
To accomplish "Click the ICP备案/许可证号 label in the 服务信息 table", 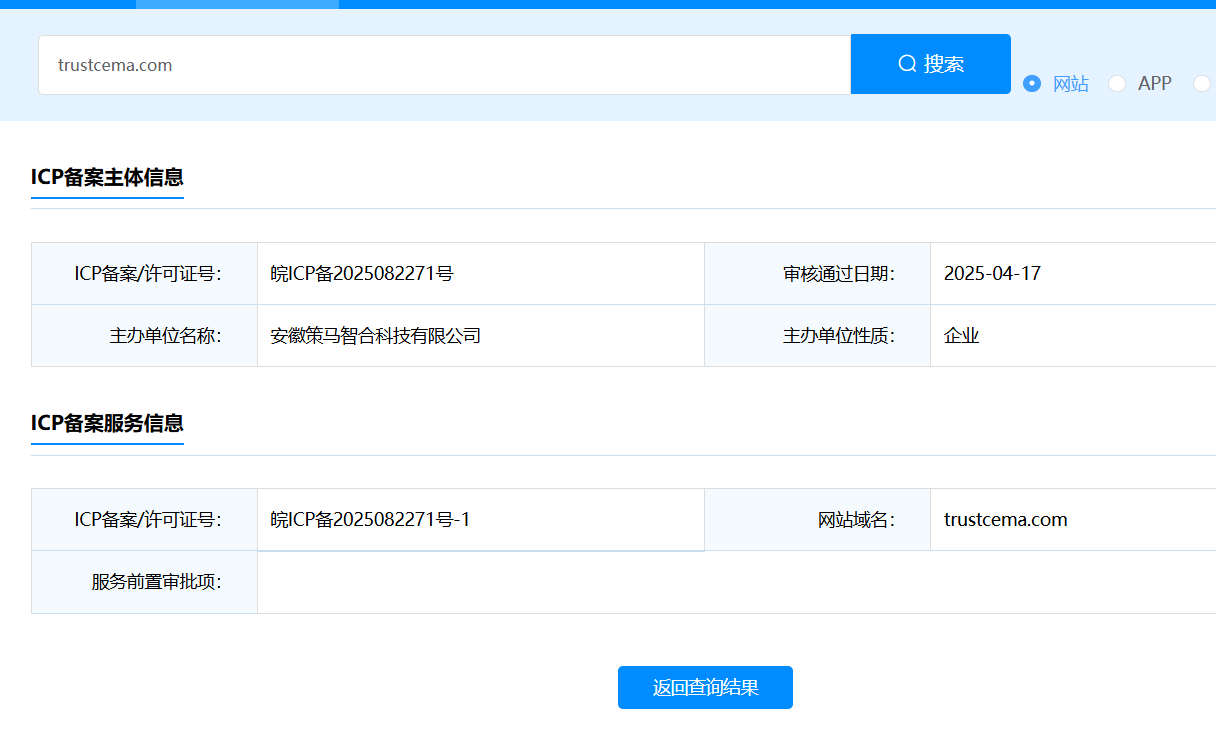I will pyautogui.click(x=148, y=519).
